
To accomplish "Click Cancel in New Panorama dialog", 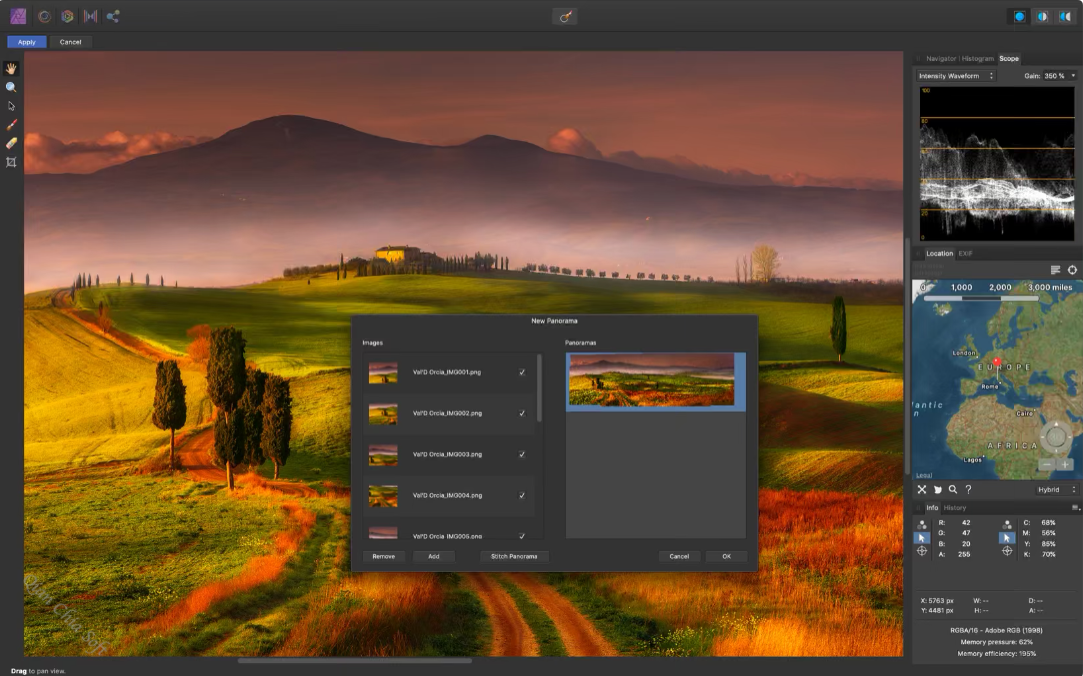I will pyautogui.click(x=679, y=557).
